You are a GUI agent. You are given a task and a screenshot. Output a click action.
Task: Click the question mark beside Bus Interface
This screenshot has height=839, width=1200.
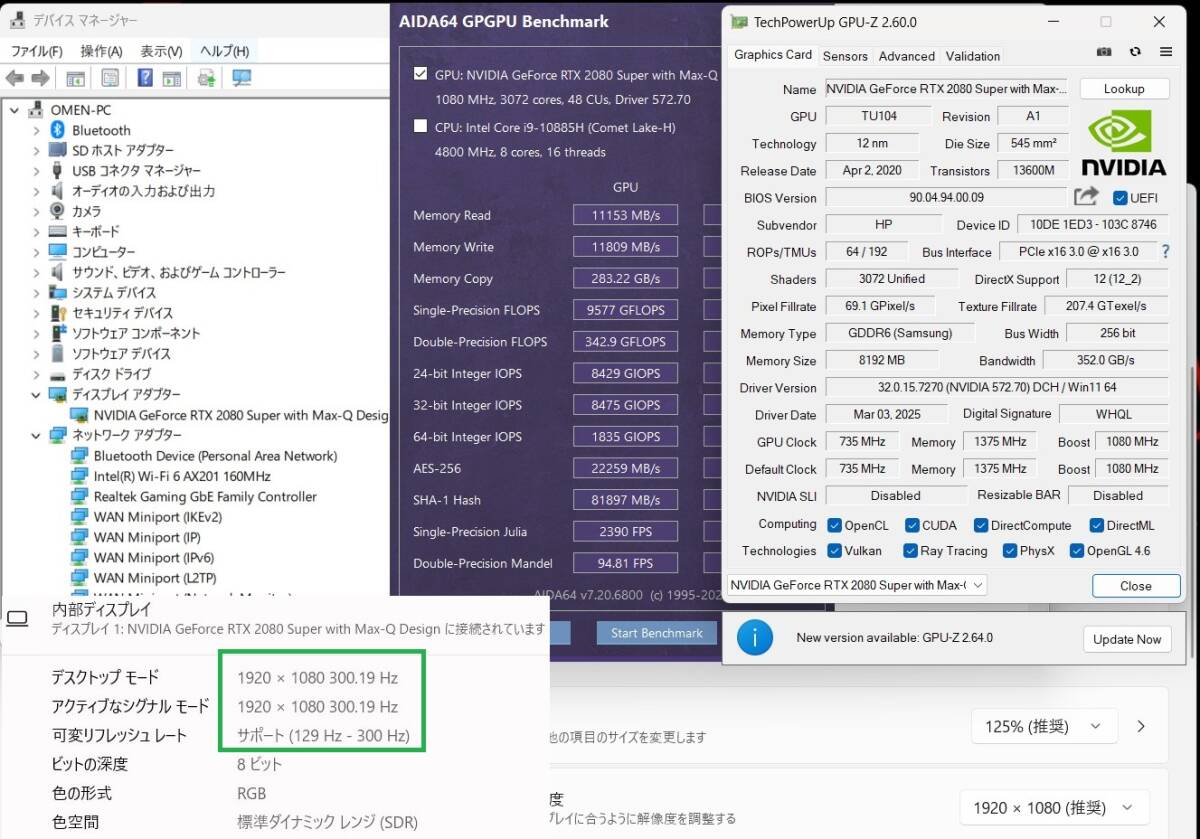click(x=1165, y=252)
